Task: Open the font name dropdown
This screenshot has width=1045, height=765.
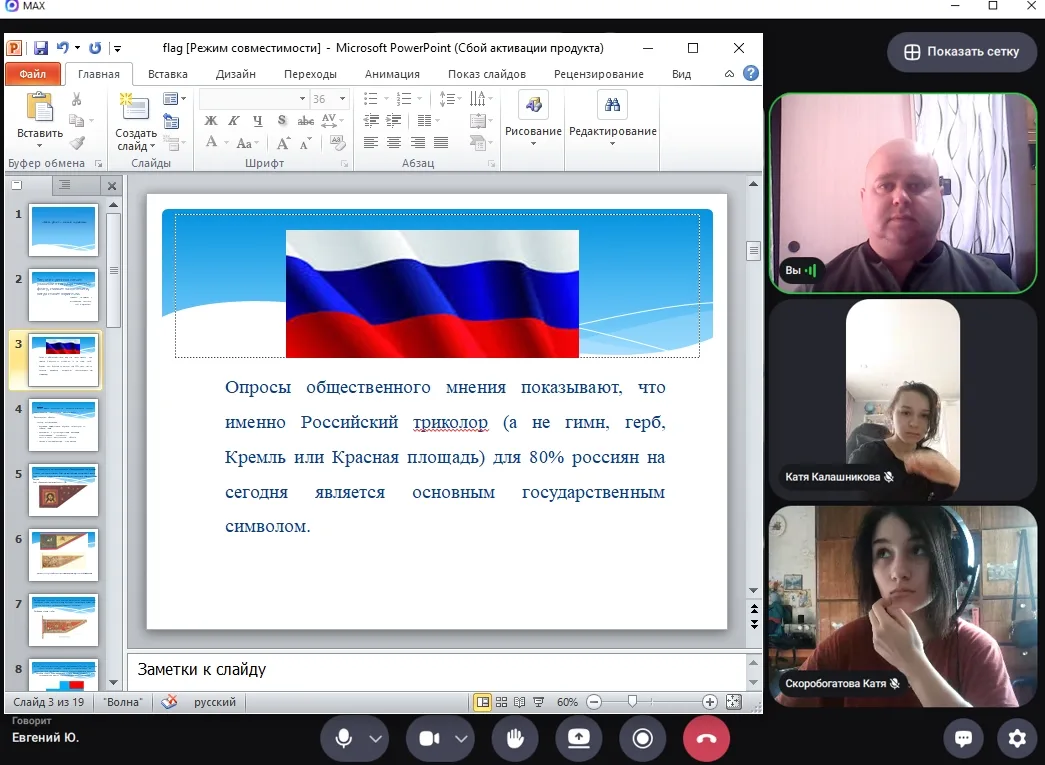Action: [302, 99]
